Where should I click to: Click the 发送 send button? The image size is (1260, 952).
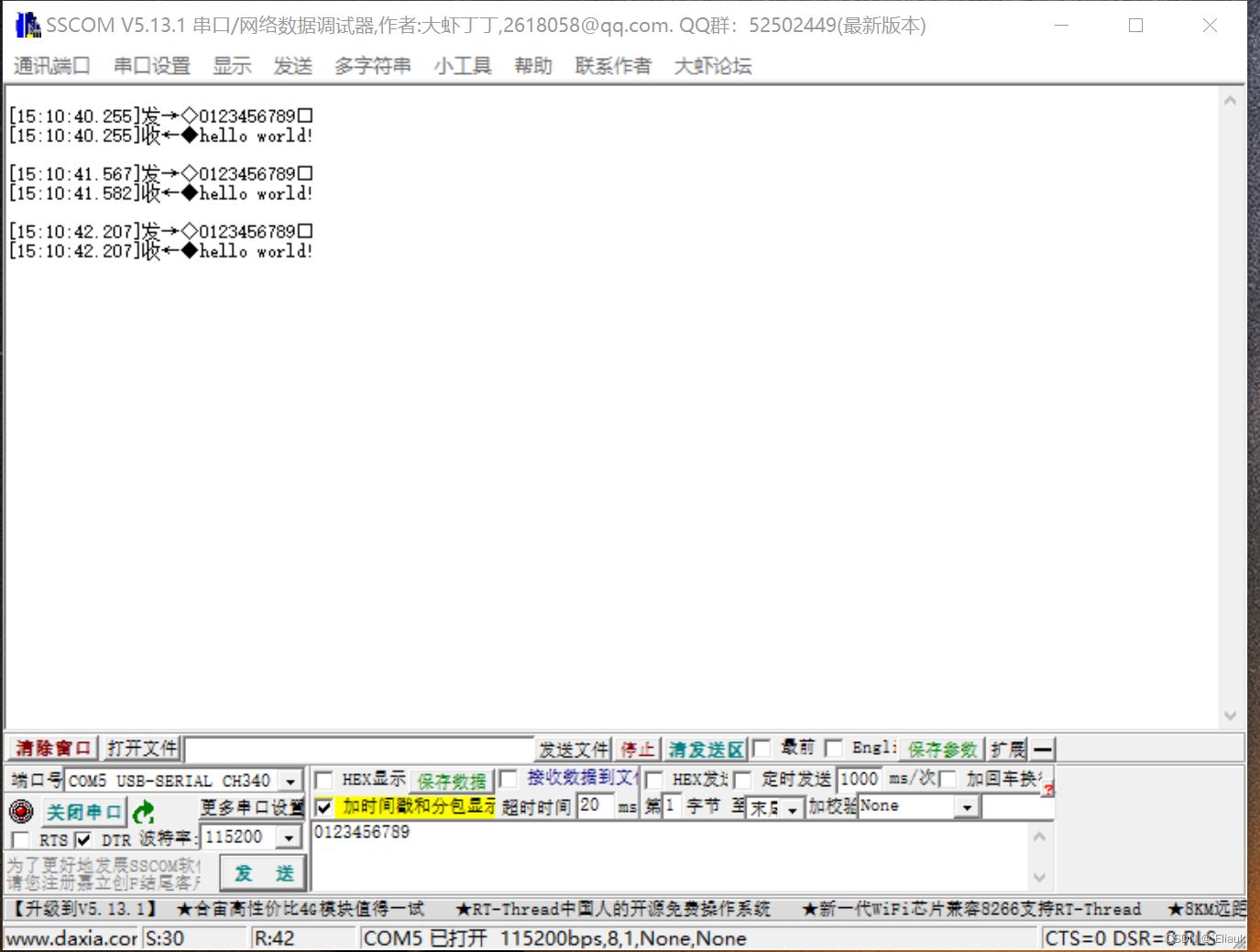point(264,873)
